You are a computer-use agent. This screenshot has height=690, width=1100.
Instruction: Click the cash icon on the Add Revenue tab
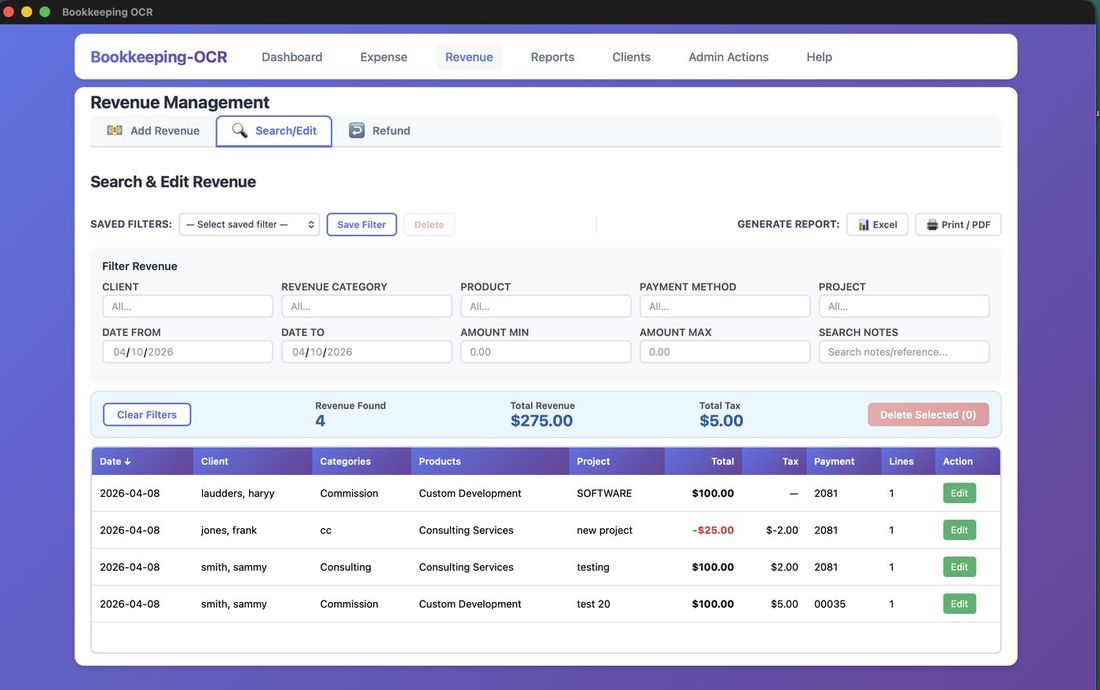(x=113, y=130)
